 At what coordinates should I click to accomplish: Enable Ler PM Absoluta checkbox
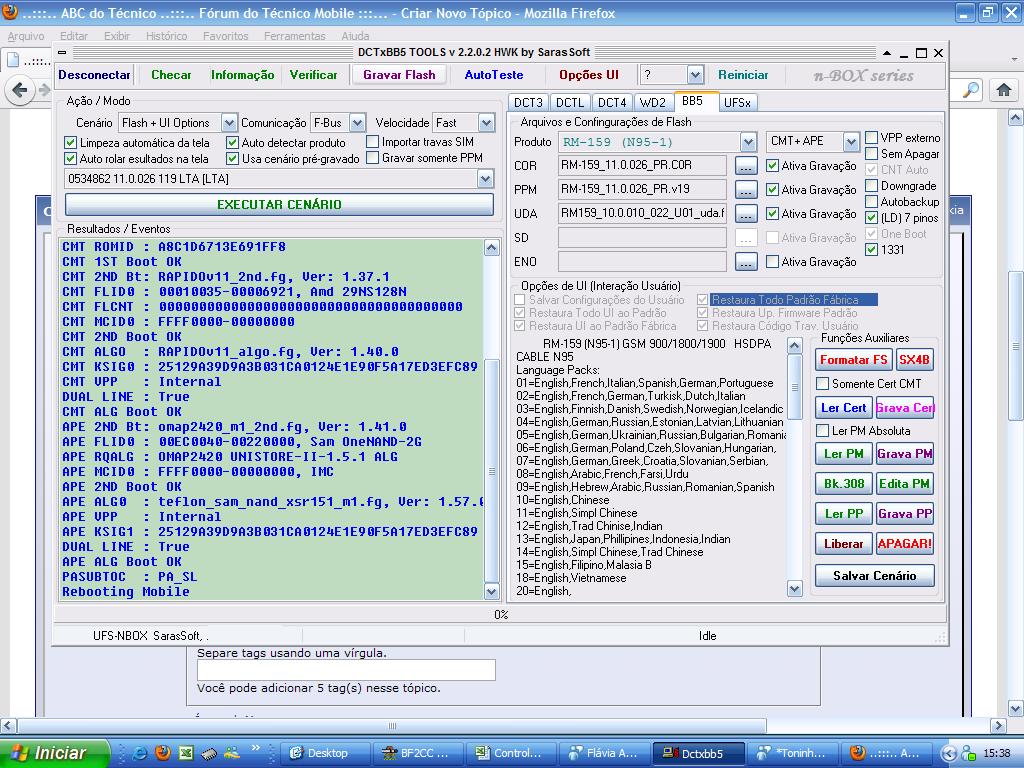pos(823,431)
